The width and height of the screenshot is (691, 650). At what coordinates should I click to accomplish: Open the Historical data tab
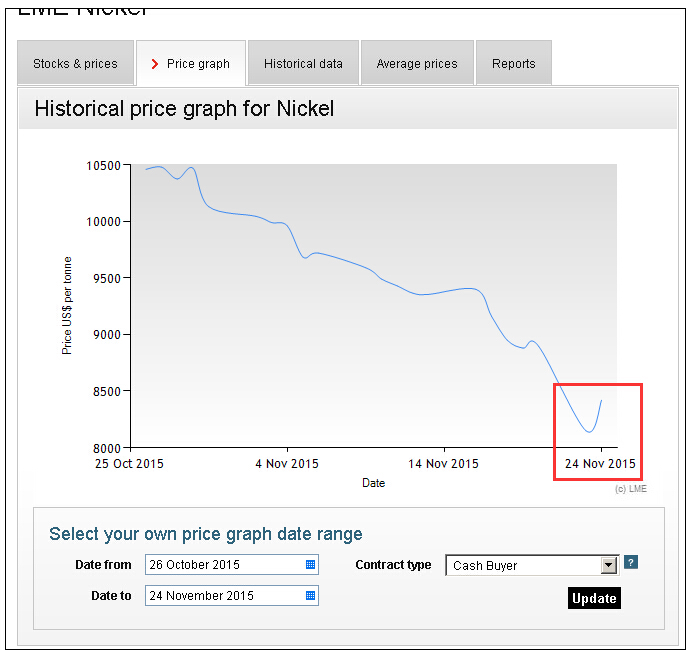303,64
